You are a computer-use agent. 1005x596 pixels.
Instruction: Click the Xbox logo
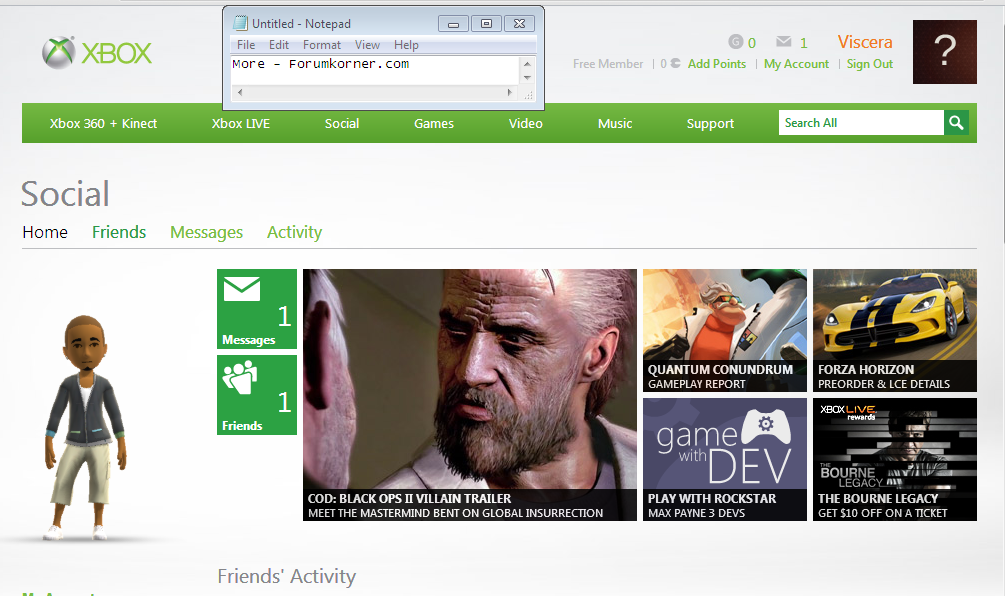point(97,53)
